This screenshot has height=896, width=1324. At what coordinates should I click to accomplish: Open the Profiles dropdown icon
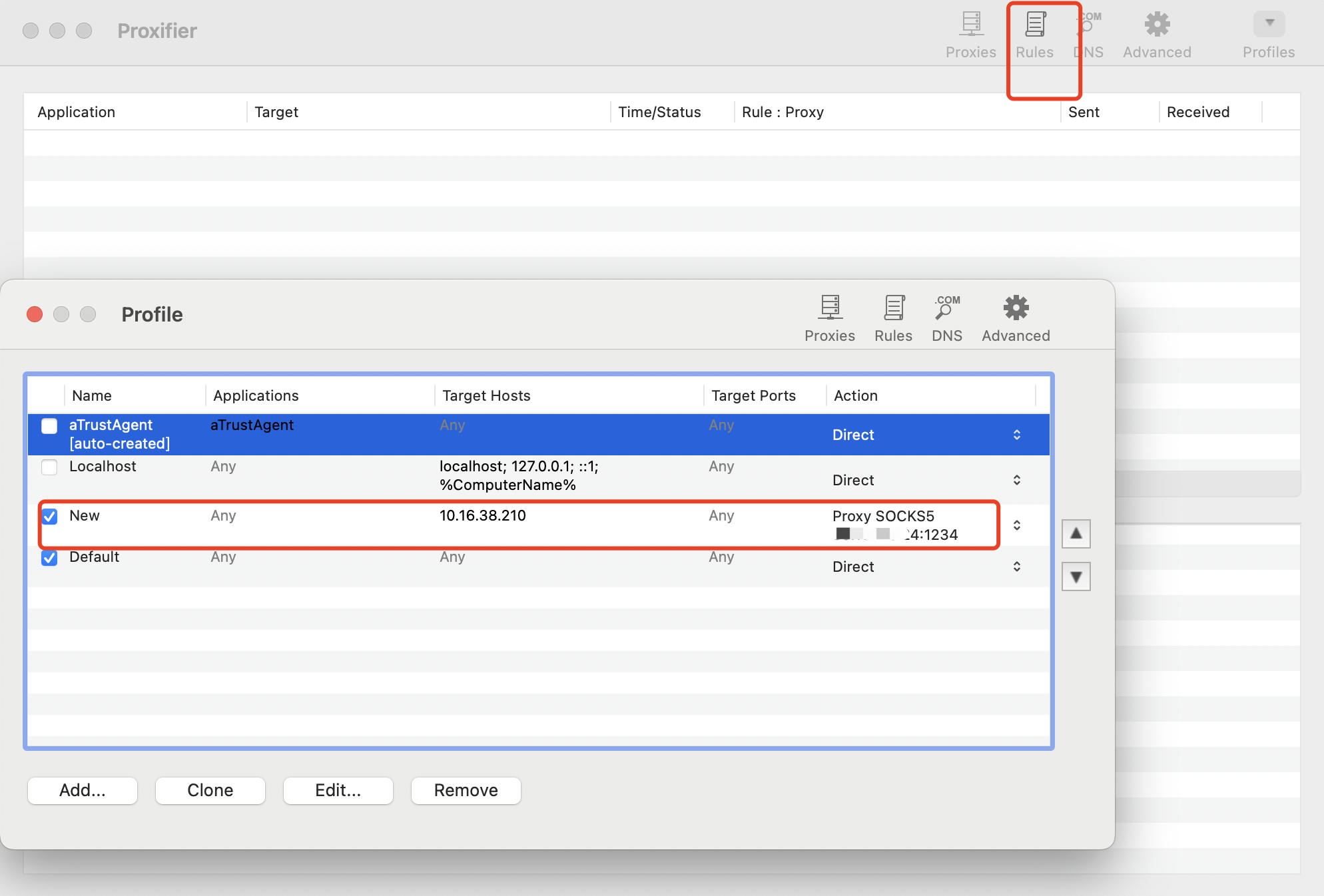[1268, 24]
